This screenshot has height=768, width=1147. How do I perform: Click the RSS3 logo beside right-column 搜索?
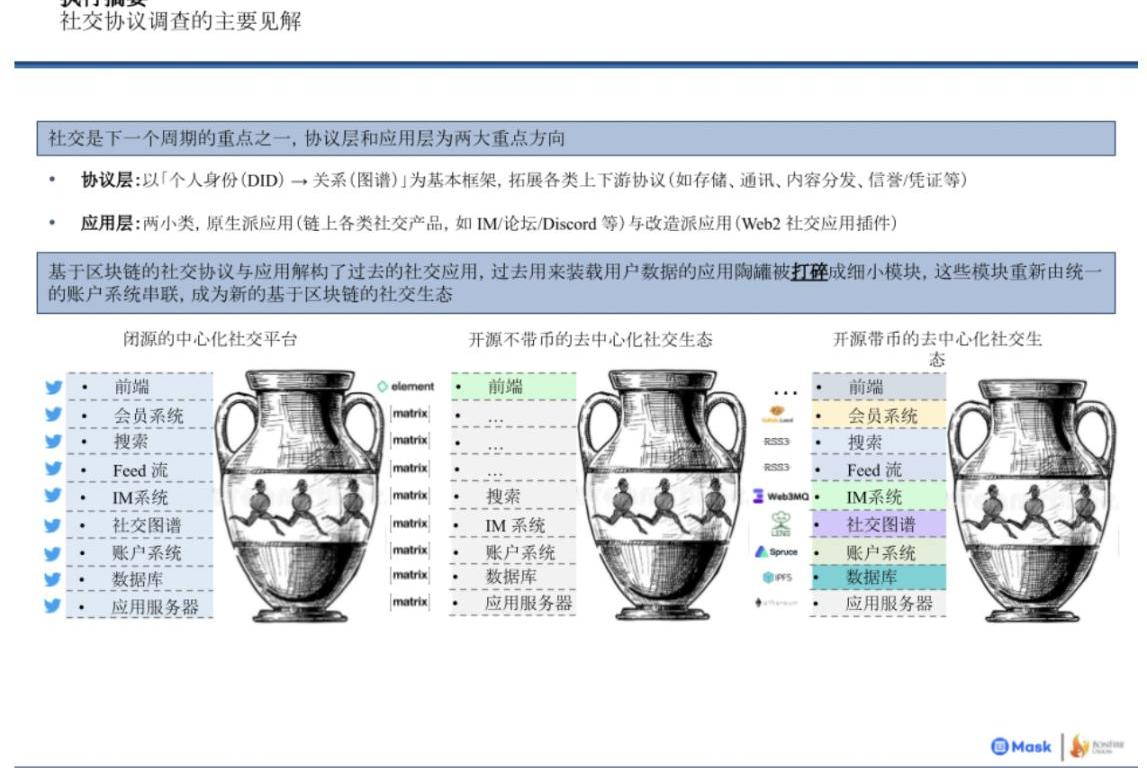(x=777, y=442)
